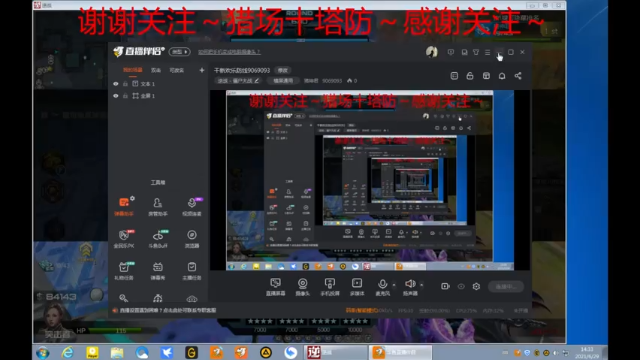Open customer service link in status bar
The width and height of the screenshot is (640, 360).
[x=167, y=310]
